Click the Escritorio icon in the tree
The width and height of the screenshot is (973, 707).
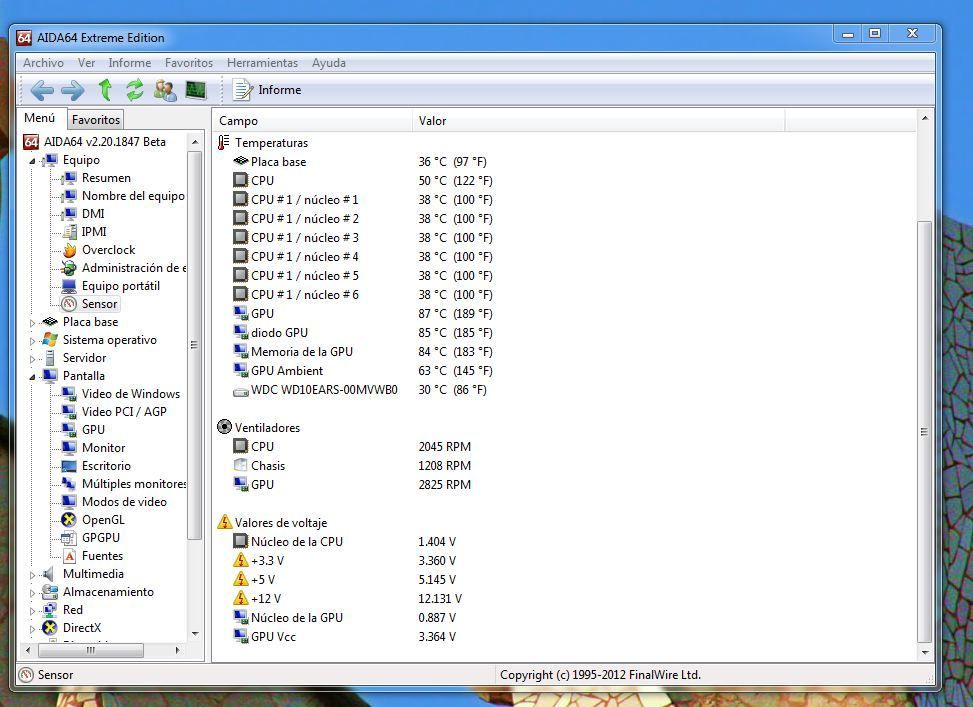click(x=70, y=466)
